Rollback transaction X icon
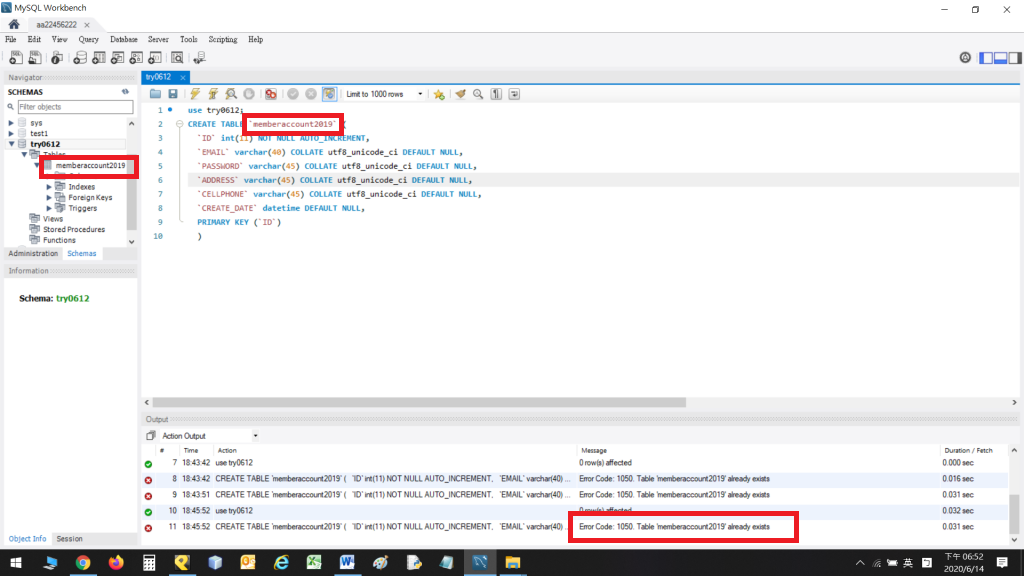This screenshot has width=1024, height=576. pos(311,94)
